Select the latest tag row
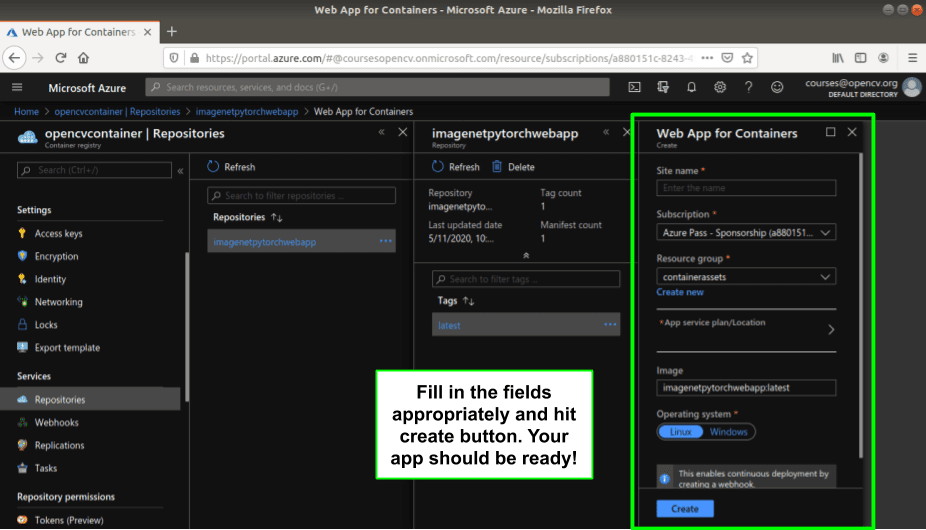 point(526,324)
